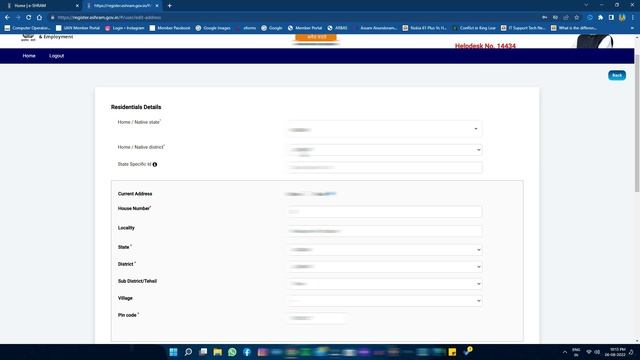The image size is (640, 360).
Task: Open Task View from the taskbar
Action: (x=203, y=352)
